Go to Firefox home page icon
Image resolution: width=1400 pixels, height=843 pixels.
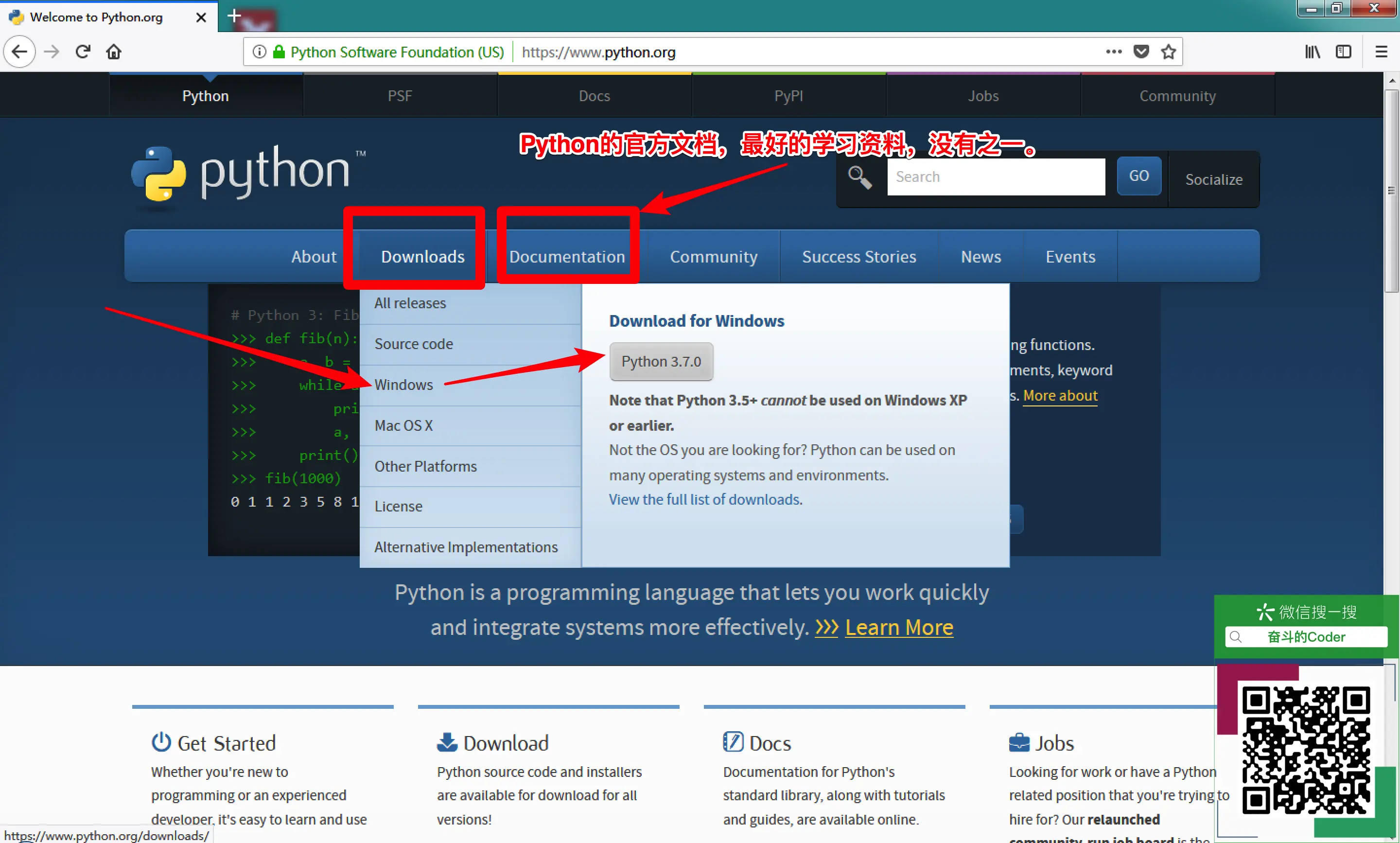[114, 52]
